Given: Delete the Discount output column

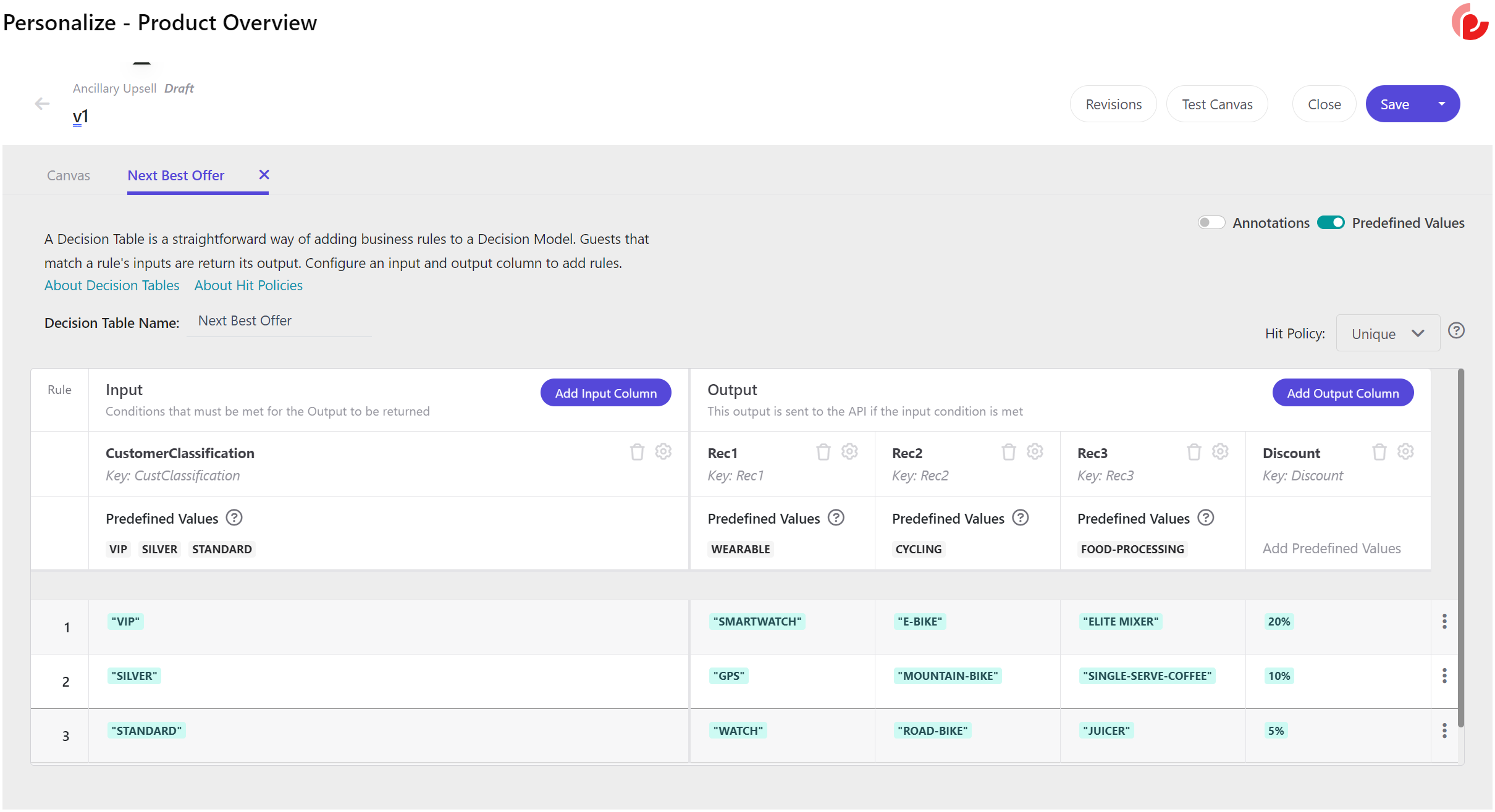Looking at the screenshot, I should pos(1379,452).
